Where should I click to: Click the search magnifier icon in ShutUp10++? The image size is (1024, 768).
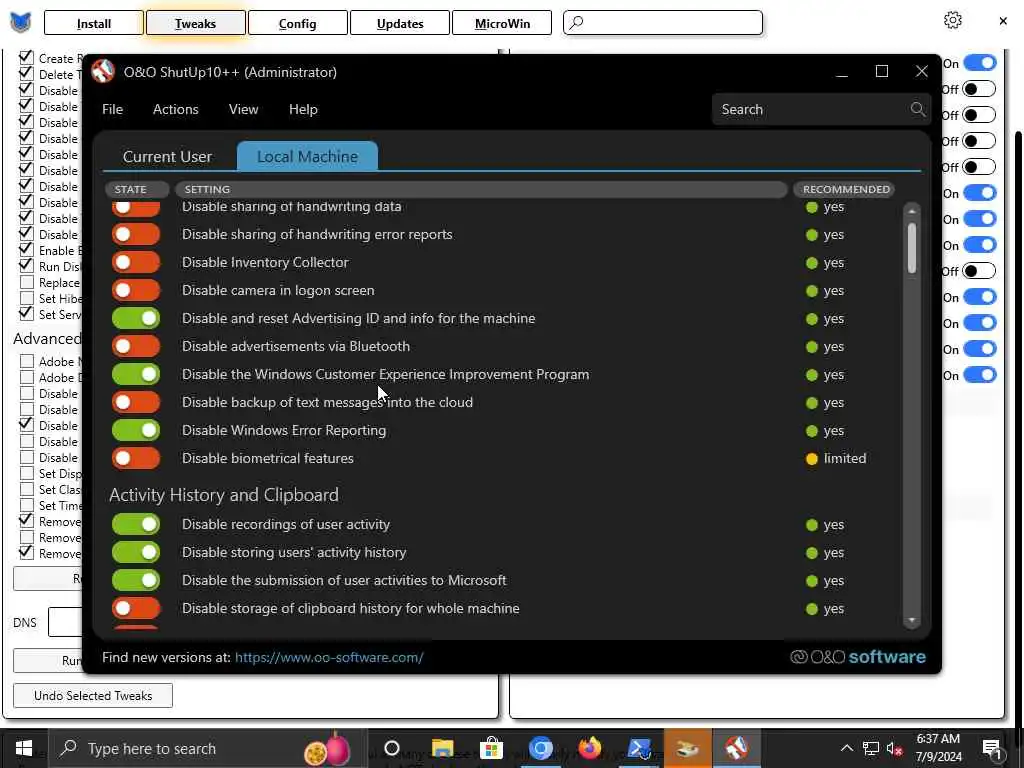tap(918, 109)
